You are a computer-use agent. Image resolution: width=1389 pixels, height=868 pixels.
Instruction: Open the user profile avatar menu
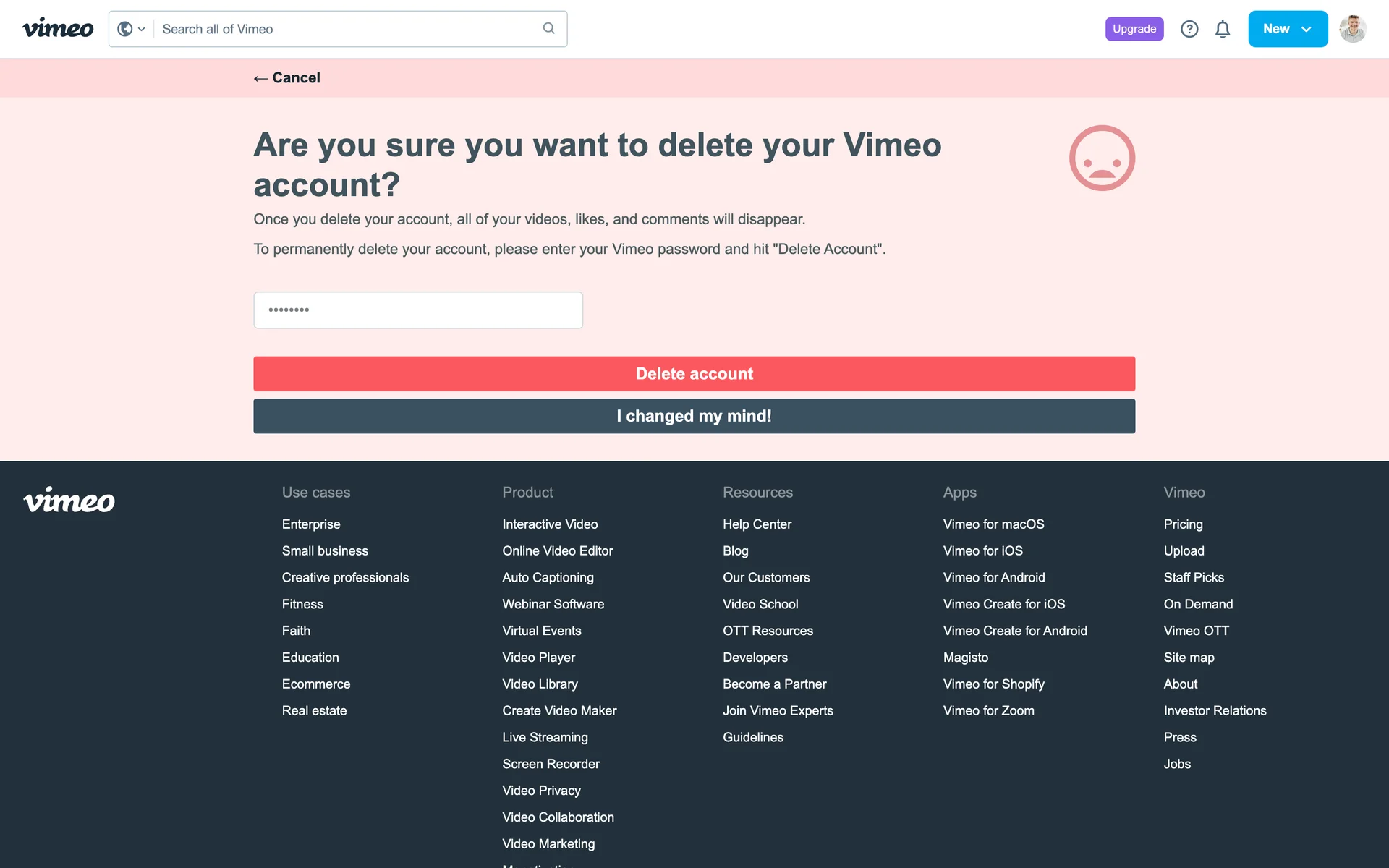[x=1352, y=29]
